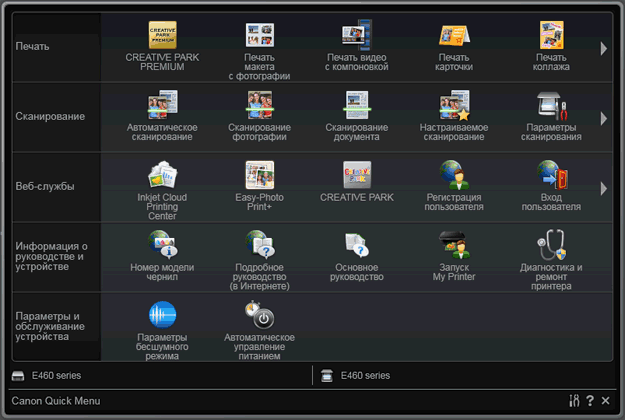Expand the Веб-службы row arrow

tap(603, 188)
